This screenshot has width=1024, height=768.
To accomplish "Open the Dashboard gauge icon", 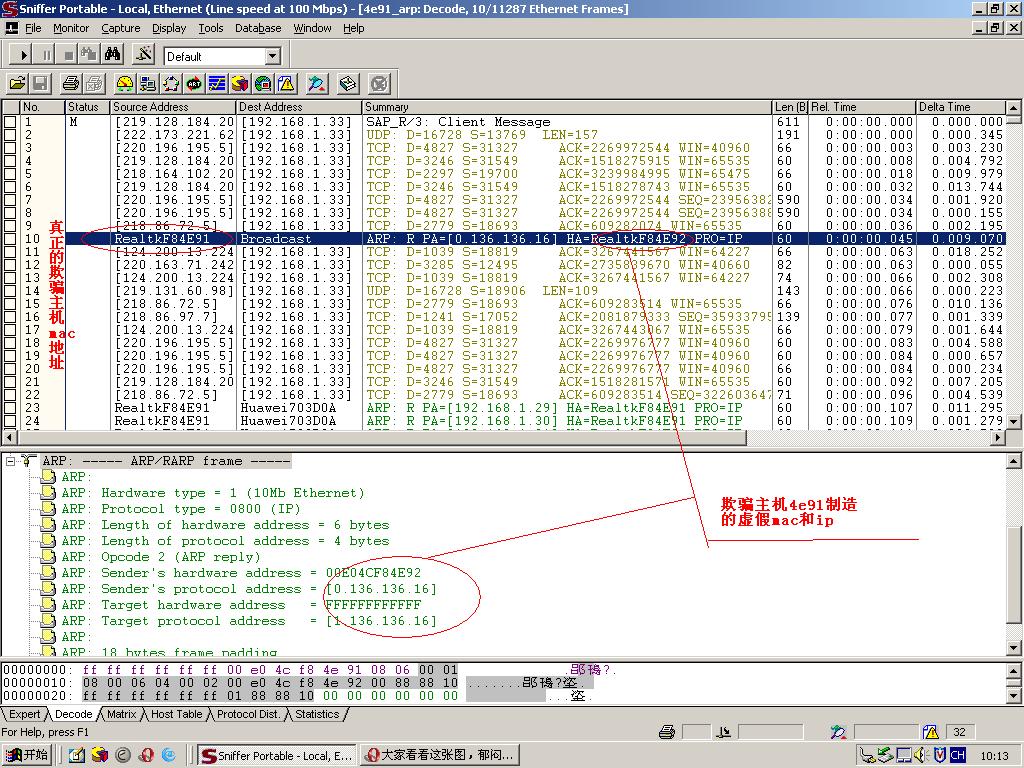I will point(125,84).
